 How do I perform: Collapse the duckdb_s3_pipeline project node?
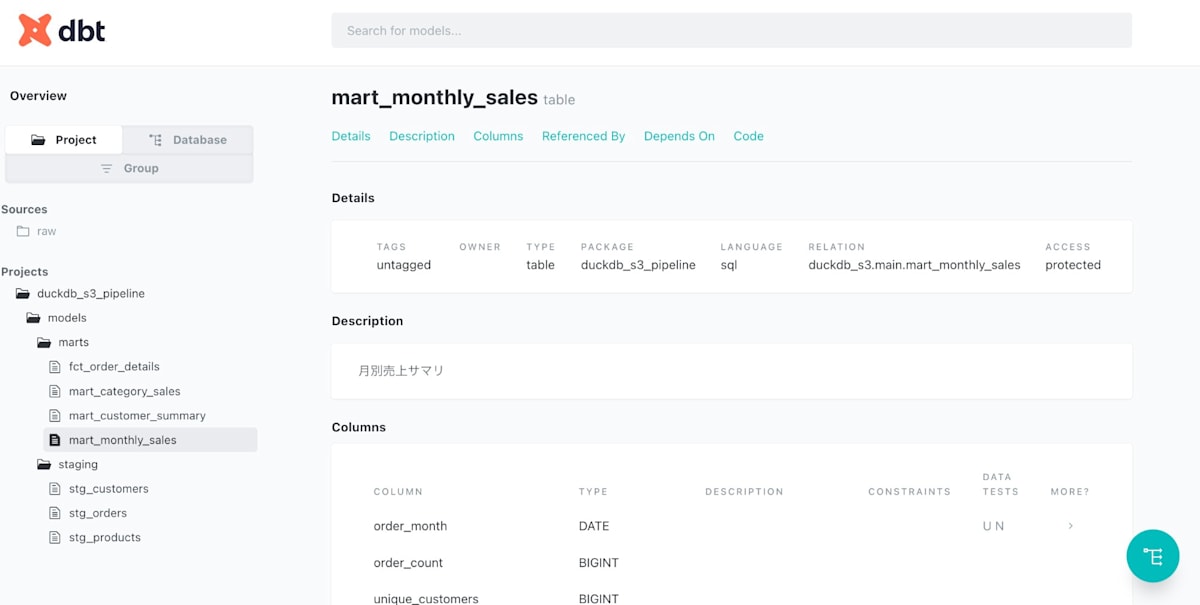(91, 294)
